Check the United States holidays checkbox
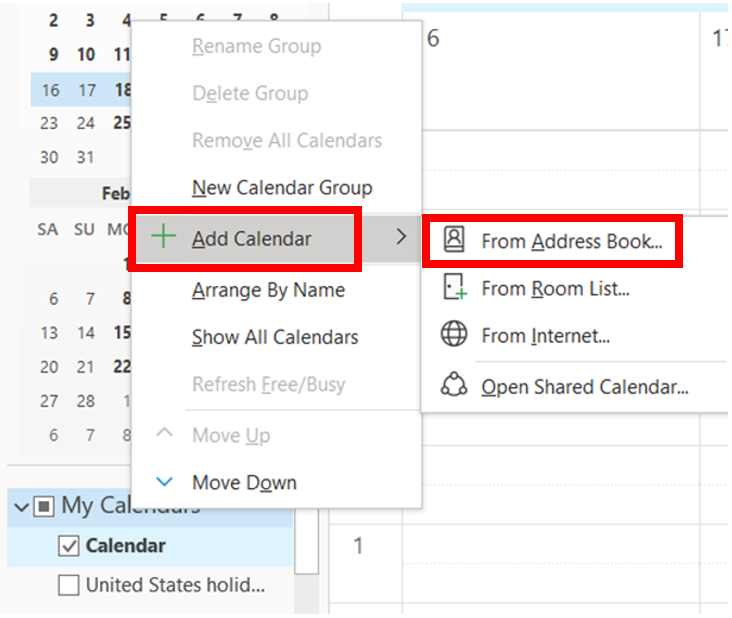732x618 pixels. pyautogui.click(x=68, y=585)
